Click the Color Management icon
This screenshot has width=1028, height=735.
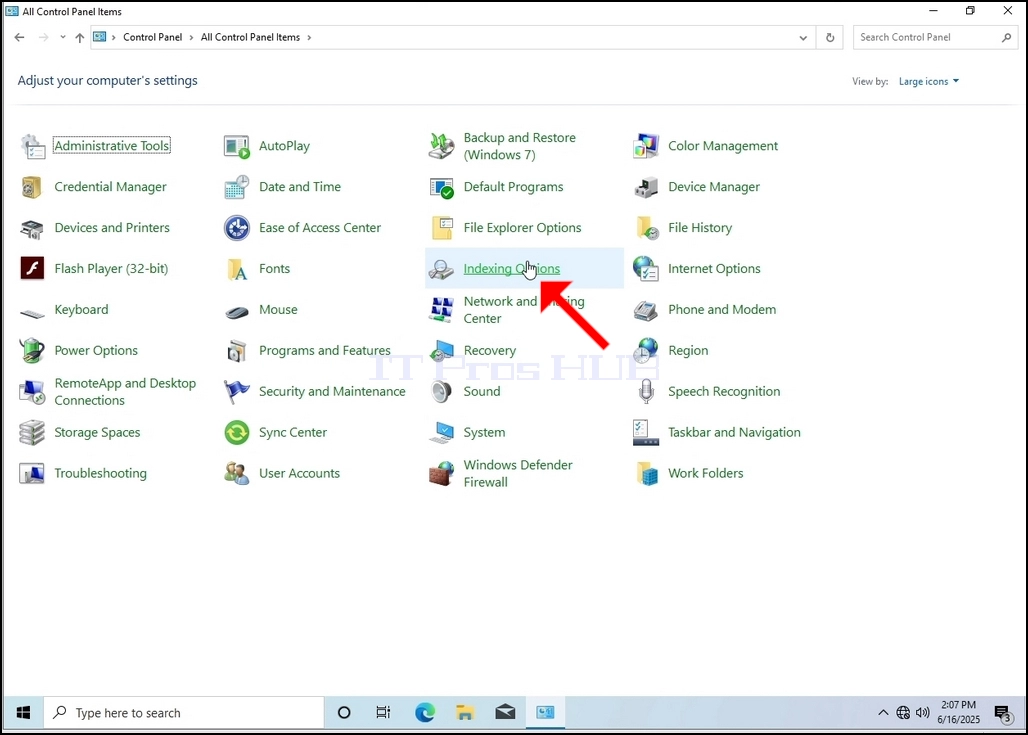pyautogui.click(x=646, y=146)
